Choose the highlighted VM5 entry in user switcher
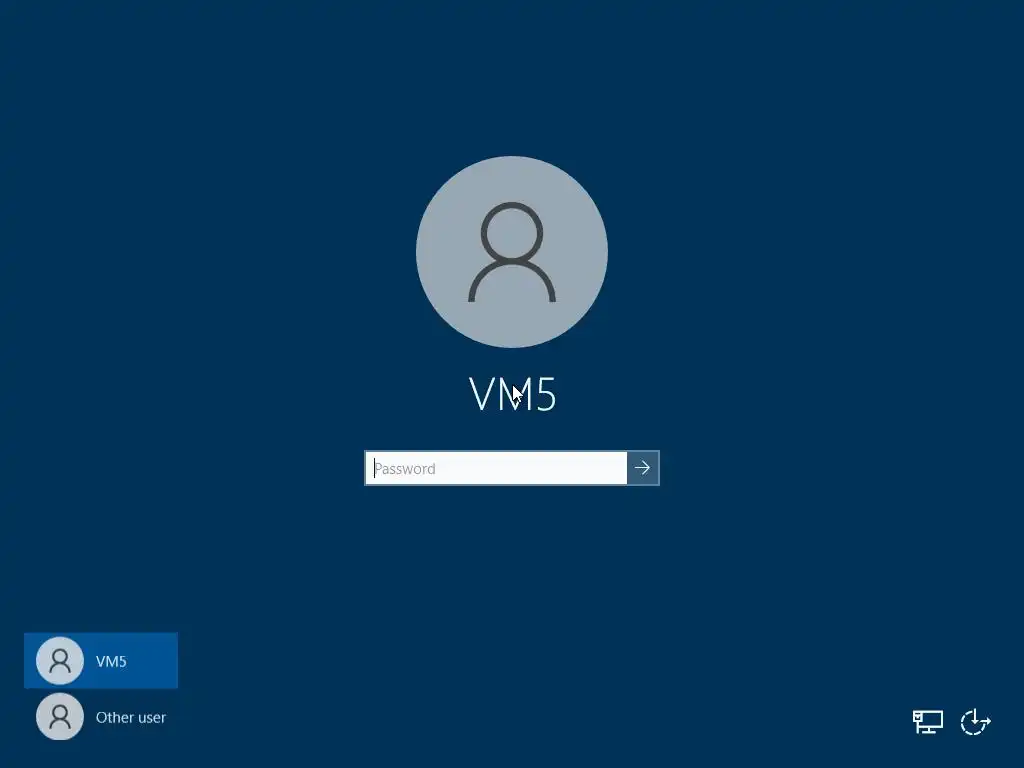The image size is (1024, 768). (101, 660)
